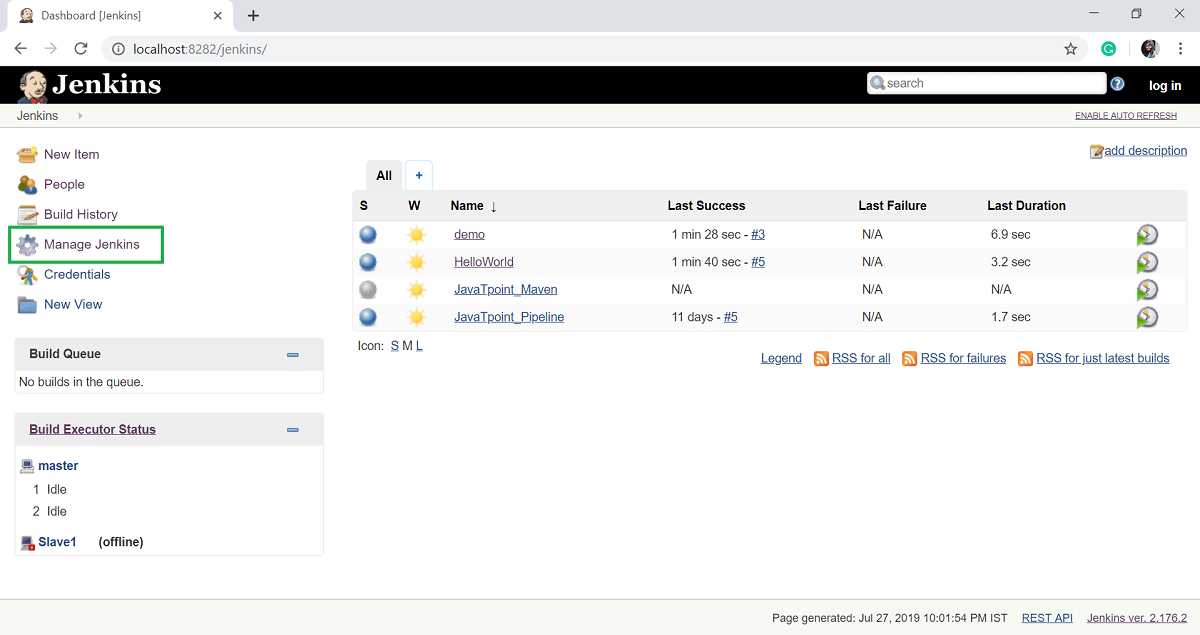Image resolution: width=1200 pixels, height=635 pixels.
Task: Open Build History notepad icon
Action: coord(27,214)
